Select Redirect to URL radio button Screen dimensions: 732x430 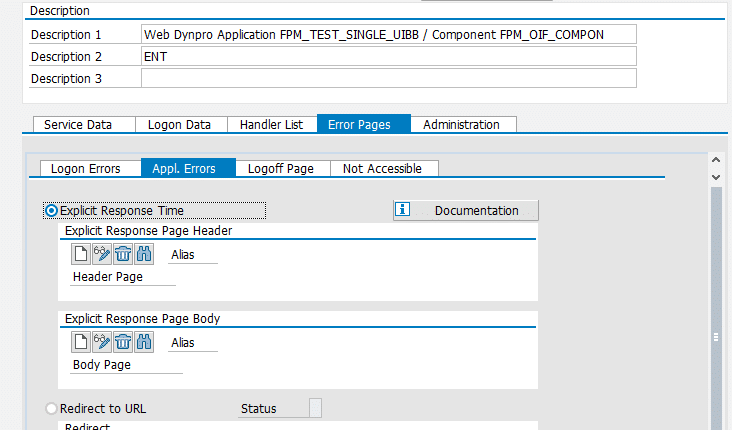[x=51, y=409]
